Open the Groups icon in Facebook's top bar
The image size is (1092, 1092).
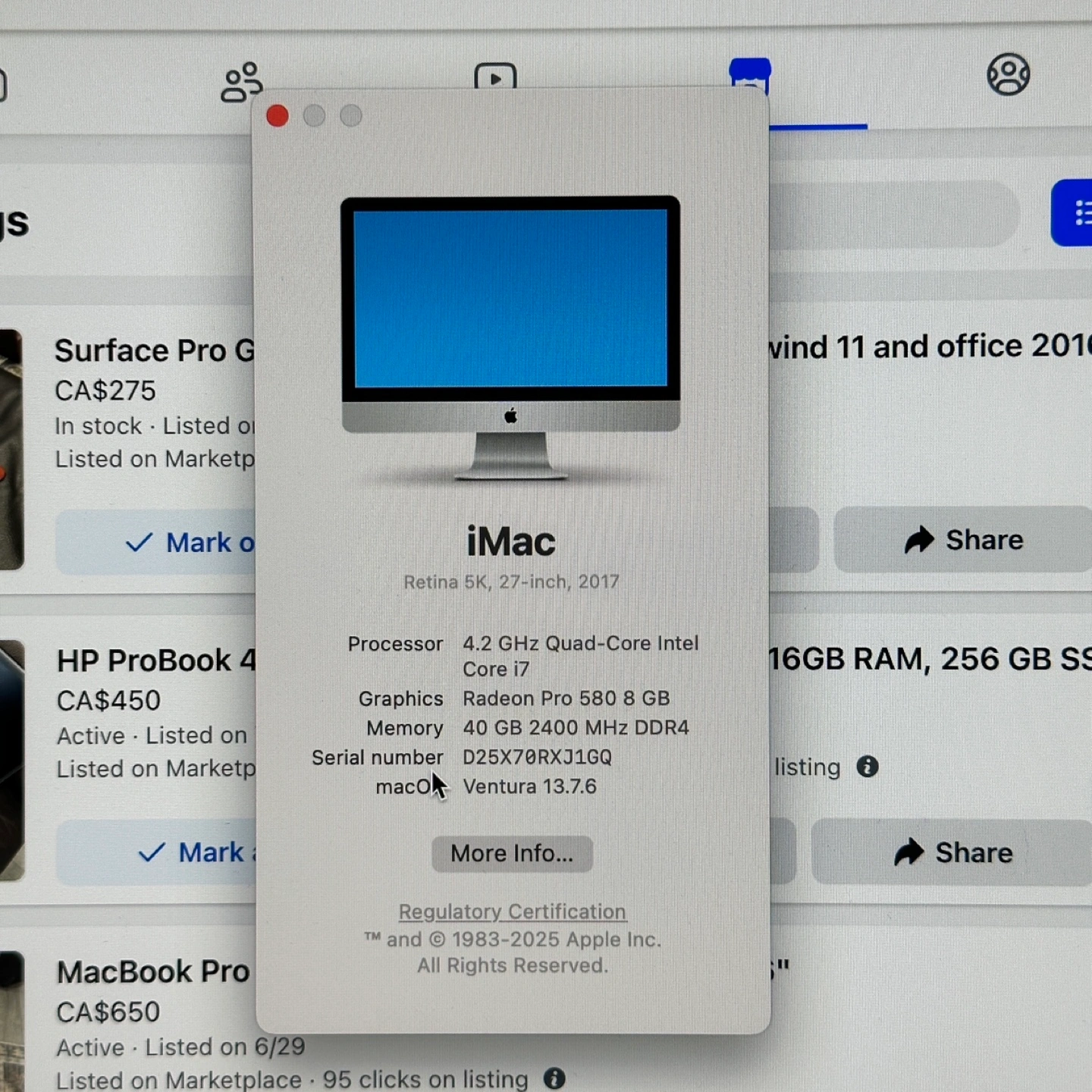pos(1008,74)
